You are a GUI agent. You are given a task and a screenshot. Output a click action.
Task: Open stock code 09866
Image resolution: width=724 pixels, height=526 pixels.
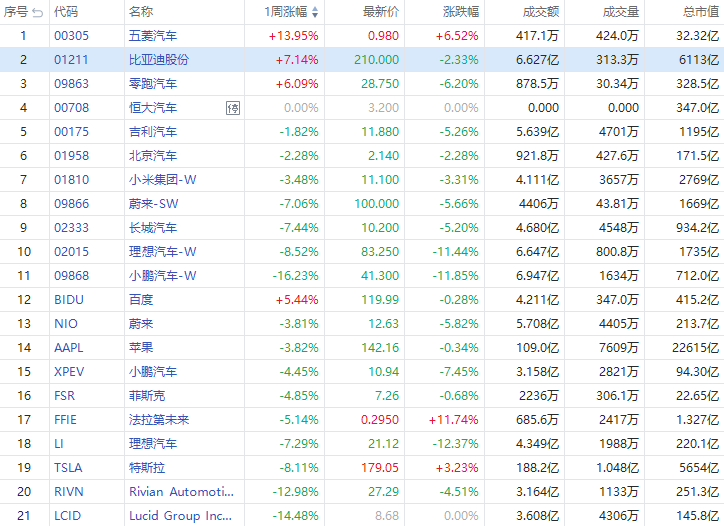(x=72, y=204)
